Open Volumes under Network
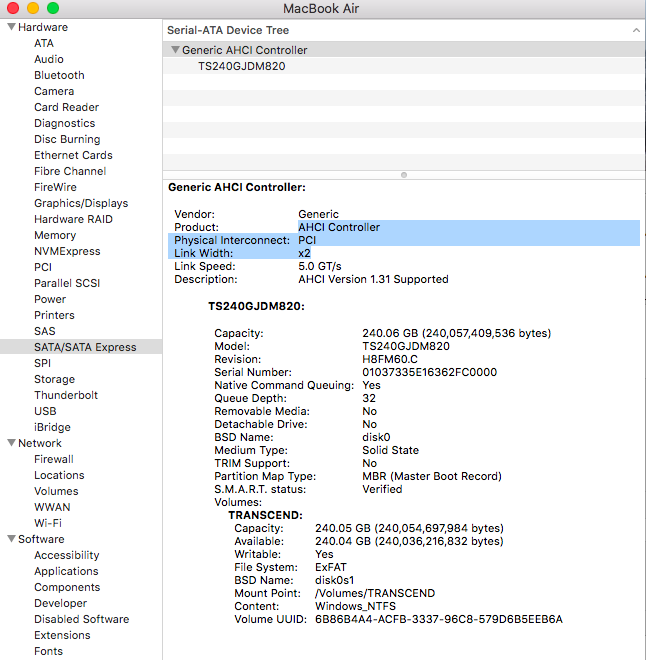 point(56,491)
